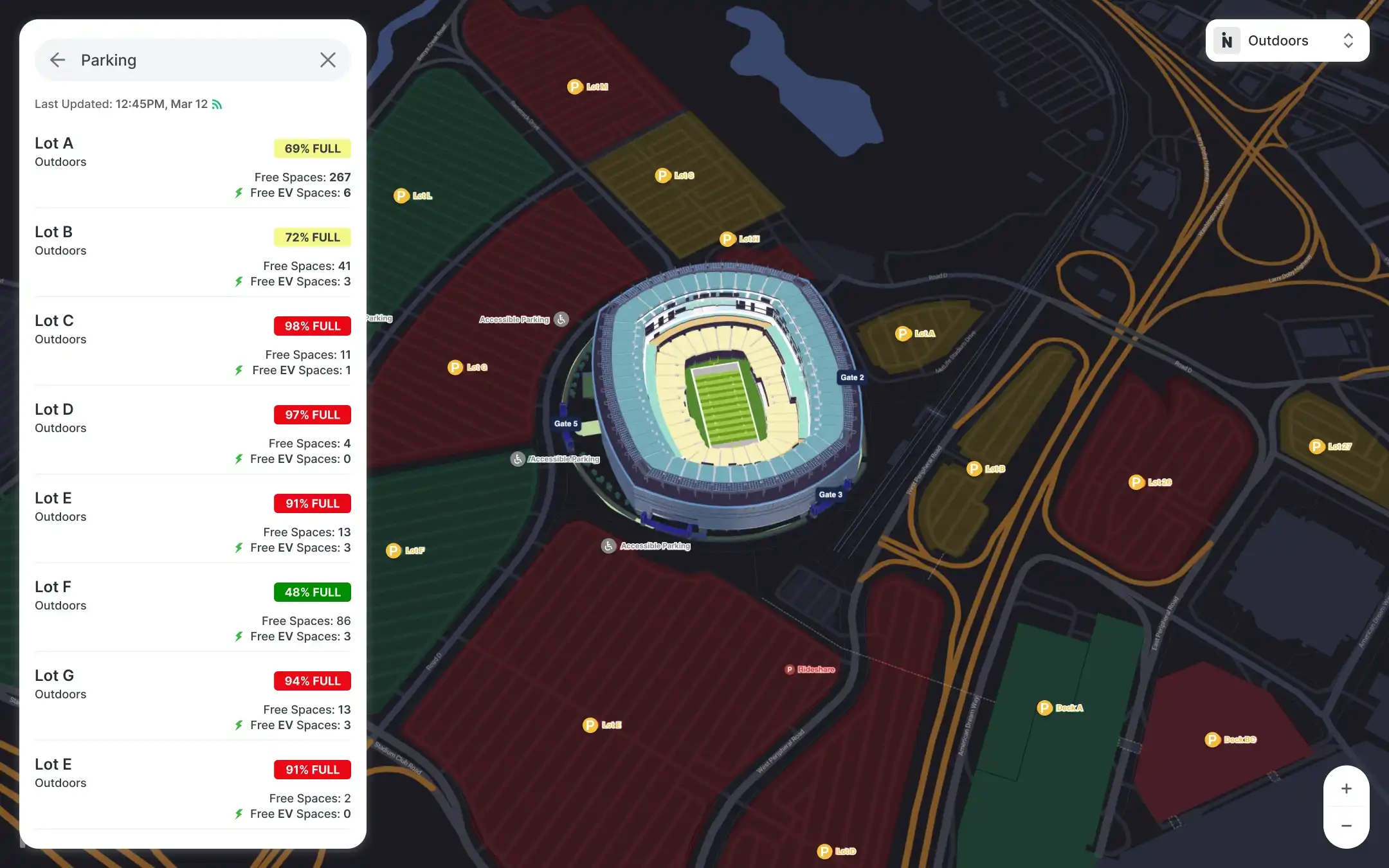Image resolution: width=1389 pixels, height=868 pixels.
Task: Click the Gate 2 label on the stadium
Action: [x=851, y=377]
